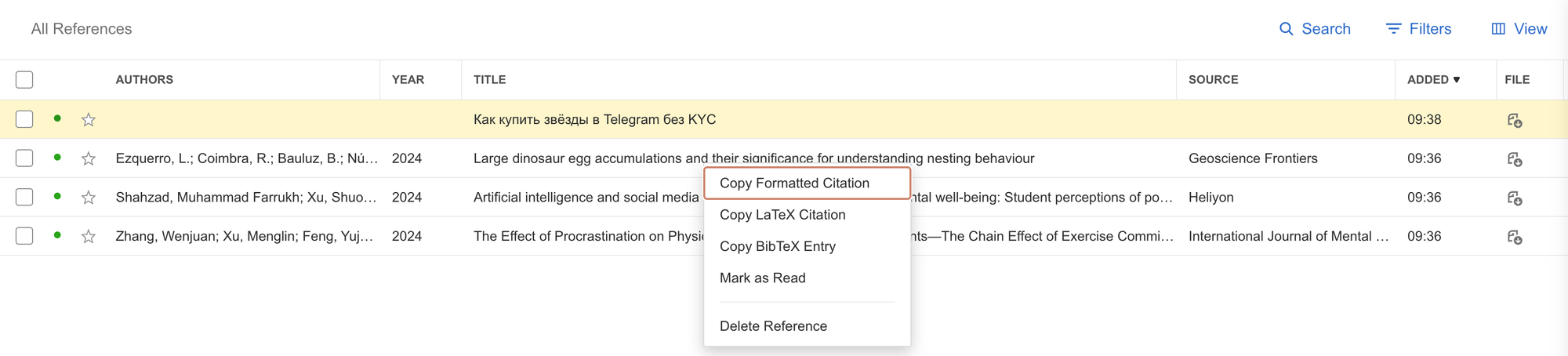Star the Zhang procrastination reference

(x=89, y=237)
